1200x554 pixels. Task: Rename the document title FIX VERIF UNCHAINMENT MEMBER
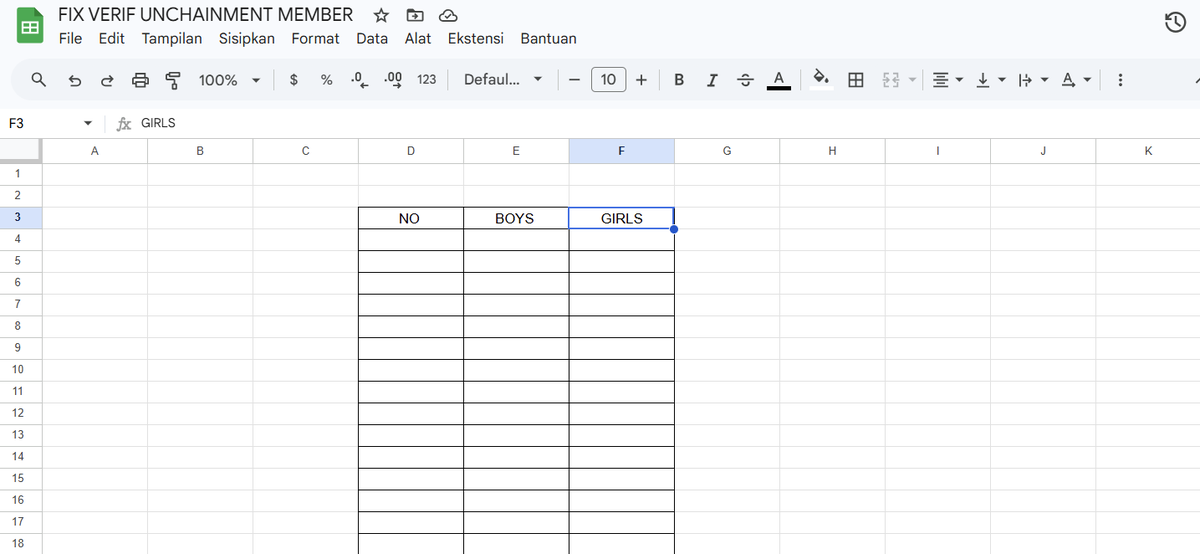coord(206,14)
